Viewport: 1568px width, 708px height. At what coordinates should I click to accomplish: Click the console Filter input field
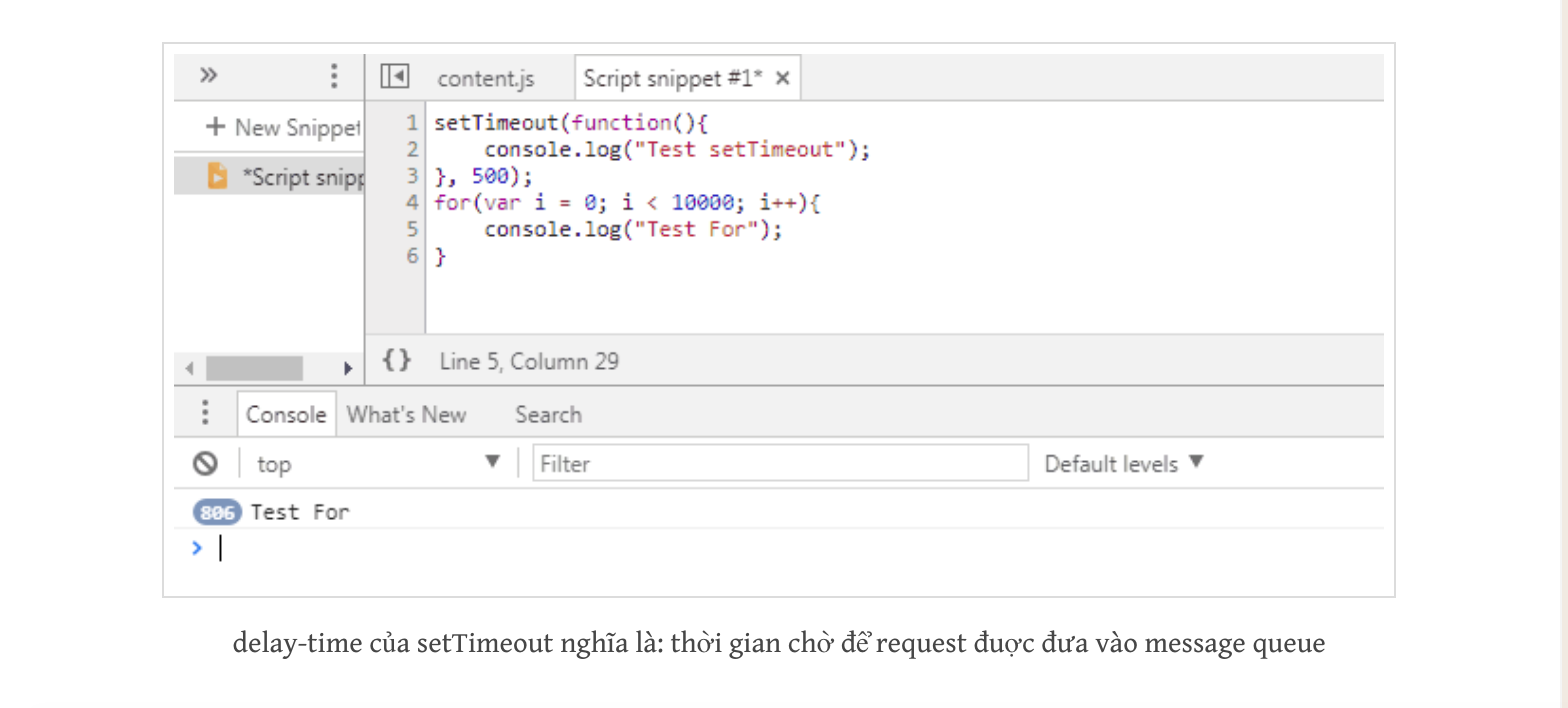[780, 463]
